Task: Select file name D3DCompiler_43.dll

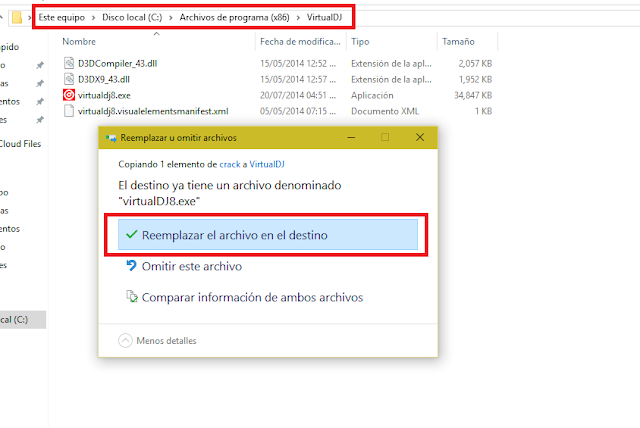Action: tap(118, 63)
